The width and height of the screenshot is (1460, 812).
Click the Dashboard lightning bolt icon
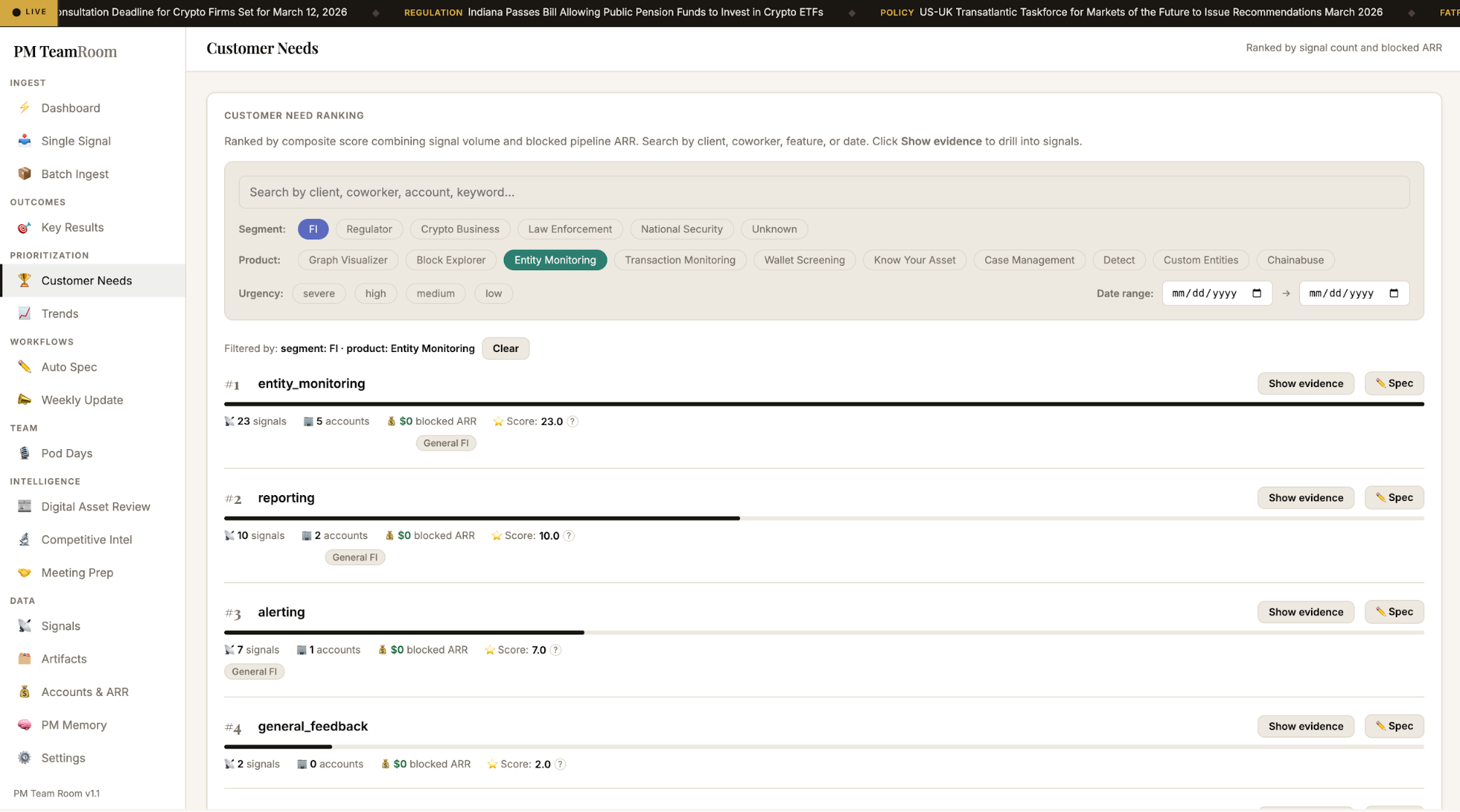click(x=24, y=108)
